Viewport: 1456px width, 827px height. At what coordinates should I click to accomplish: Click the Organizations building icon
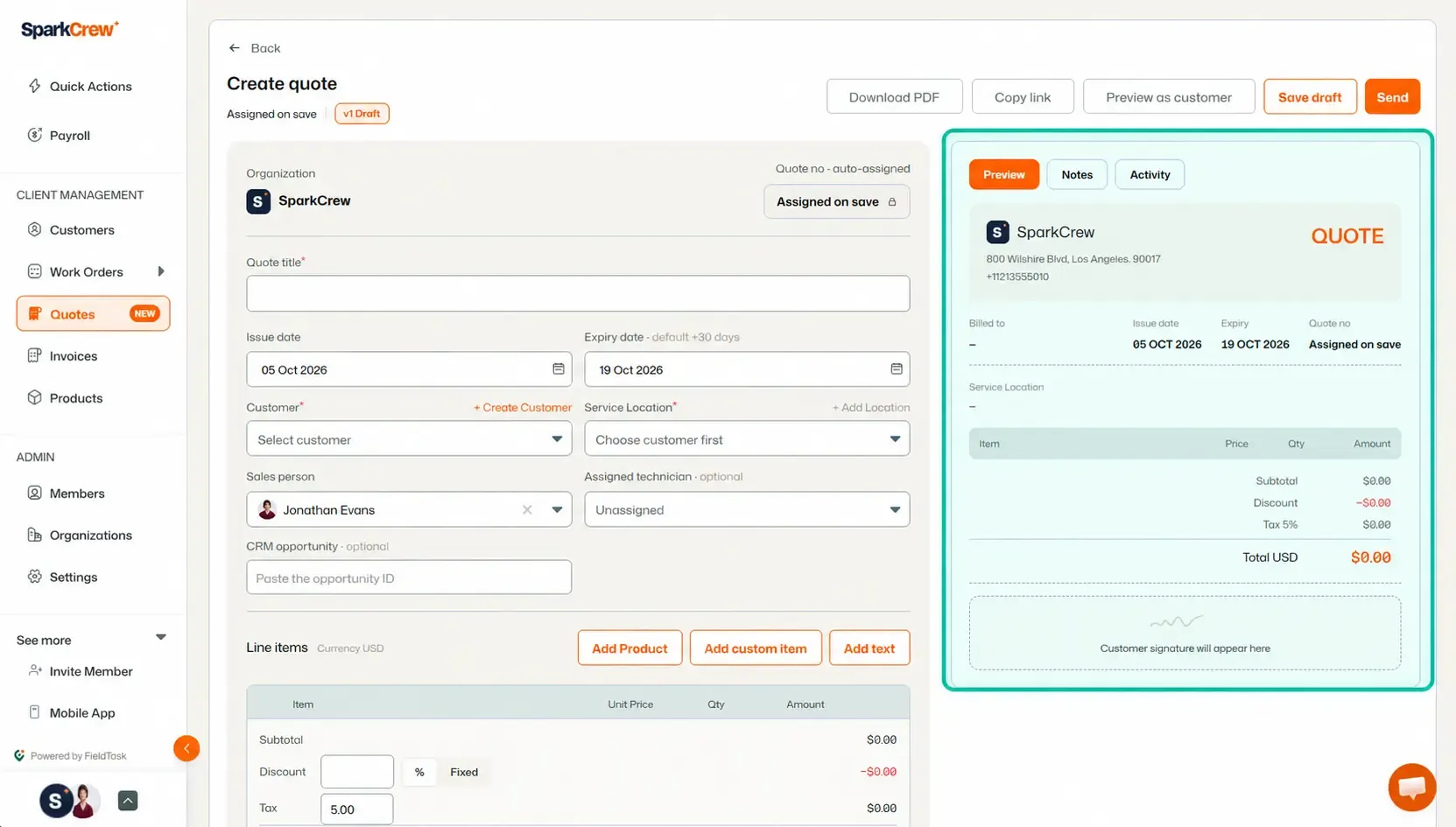point(34,535)
